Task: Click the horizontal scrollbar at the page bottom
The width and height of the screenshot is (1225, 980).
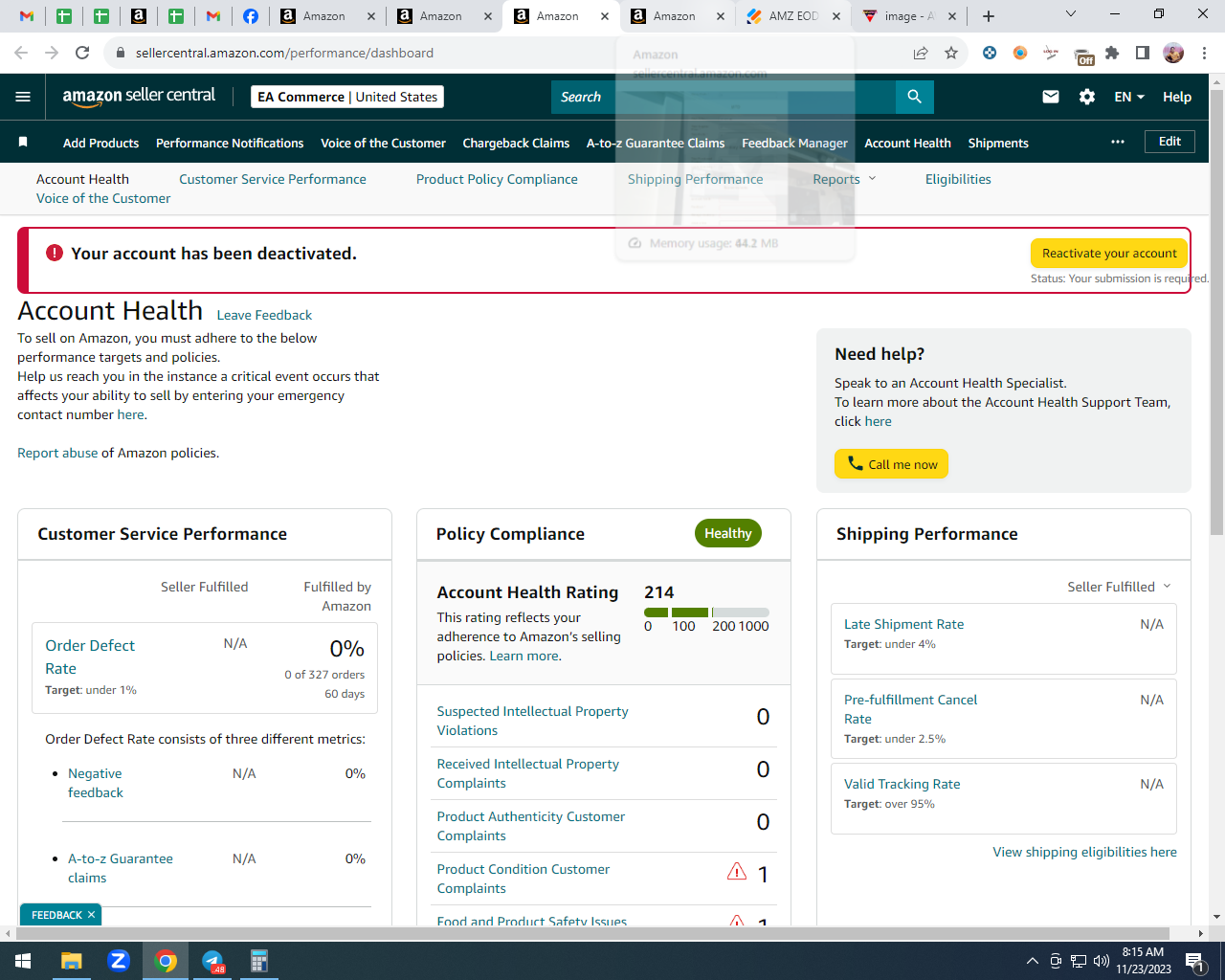Action: 591,933
